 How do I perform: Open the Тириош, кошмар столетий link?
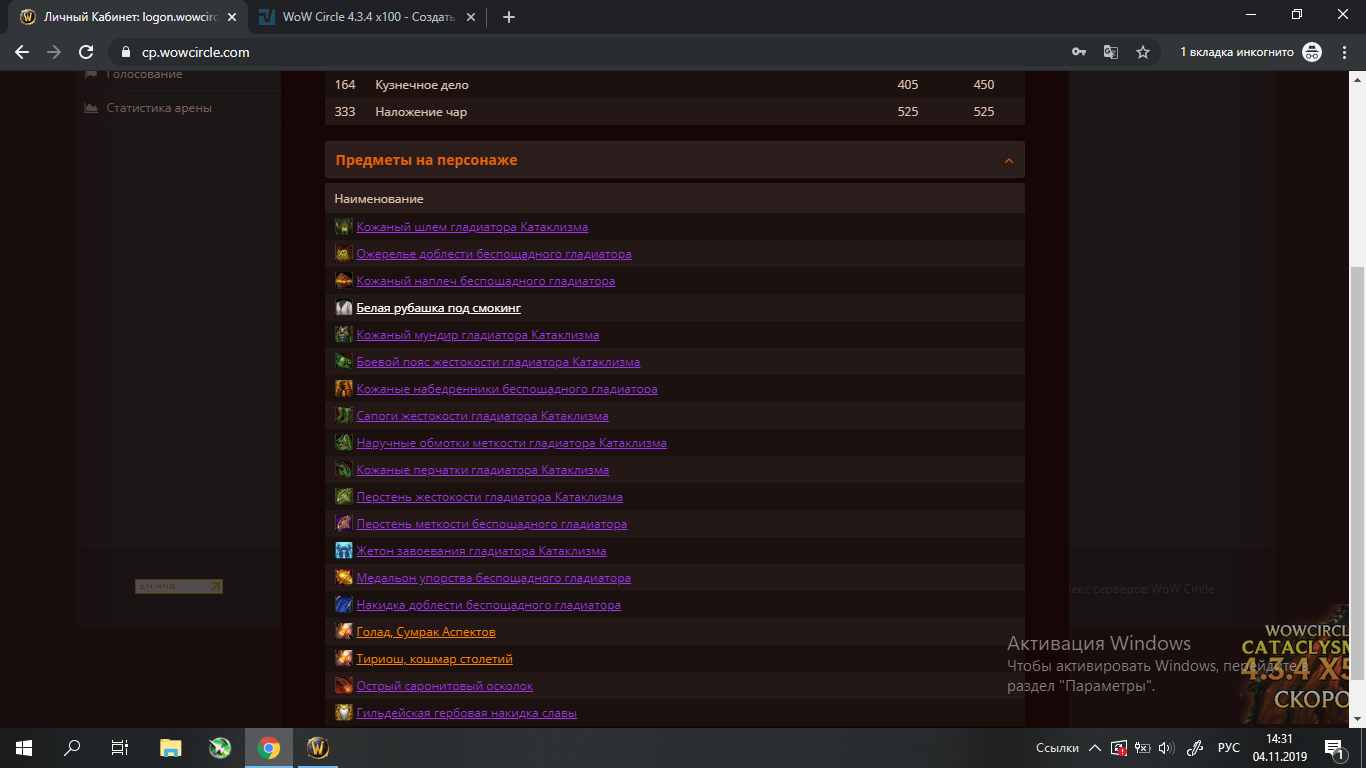point(434,659)
